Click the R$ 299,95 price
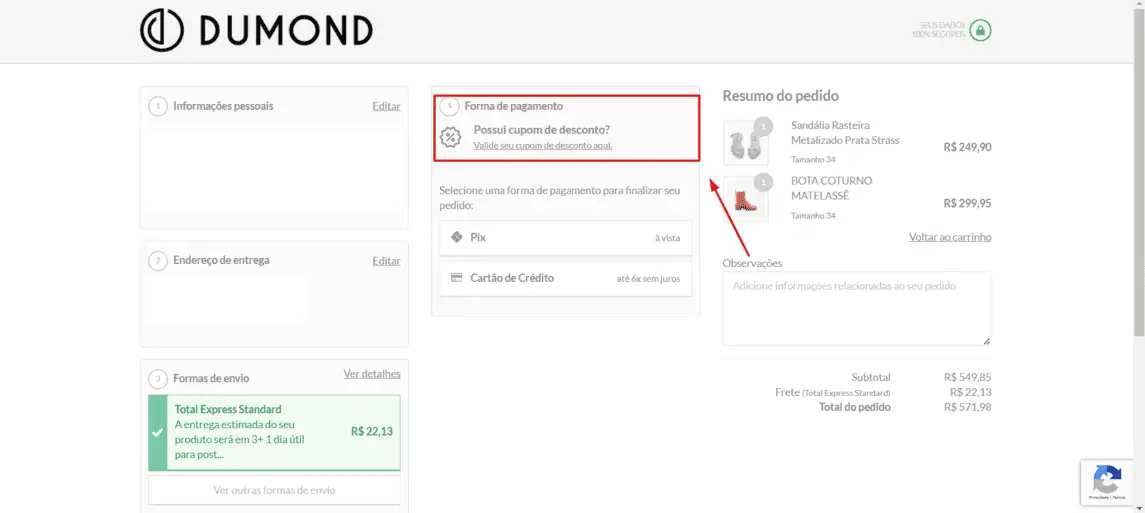 (968, 203)
